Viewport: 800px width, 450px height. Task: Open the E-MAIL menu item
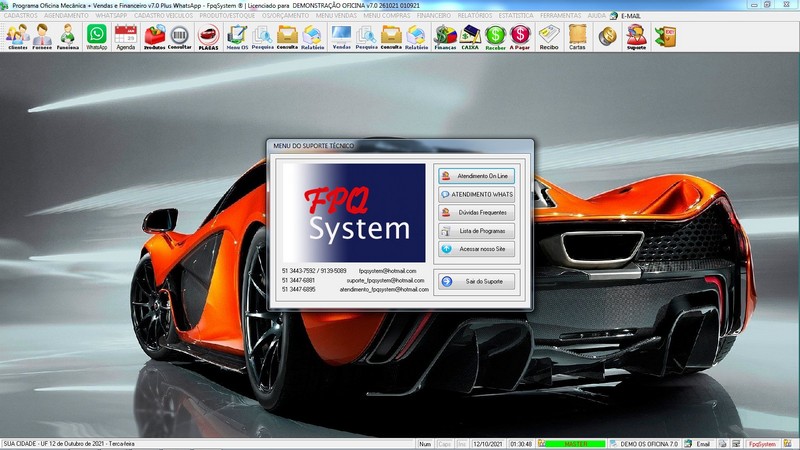[x=633, y=17]
